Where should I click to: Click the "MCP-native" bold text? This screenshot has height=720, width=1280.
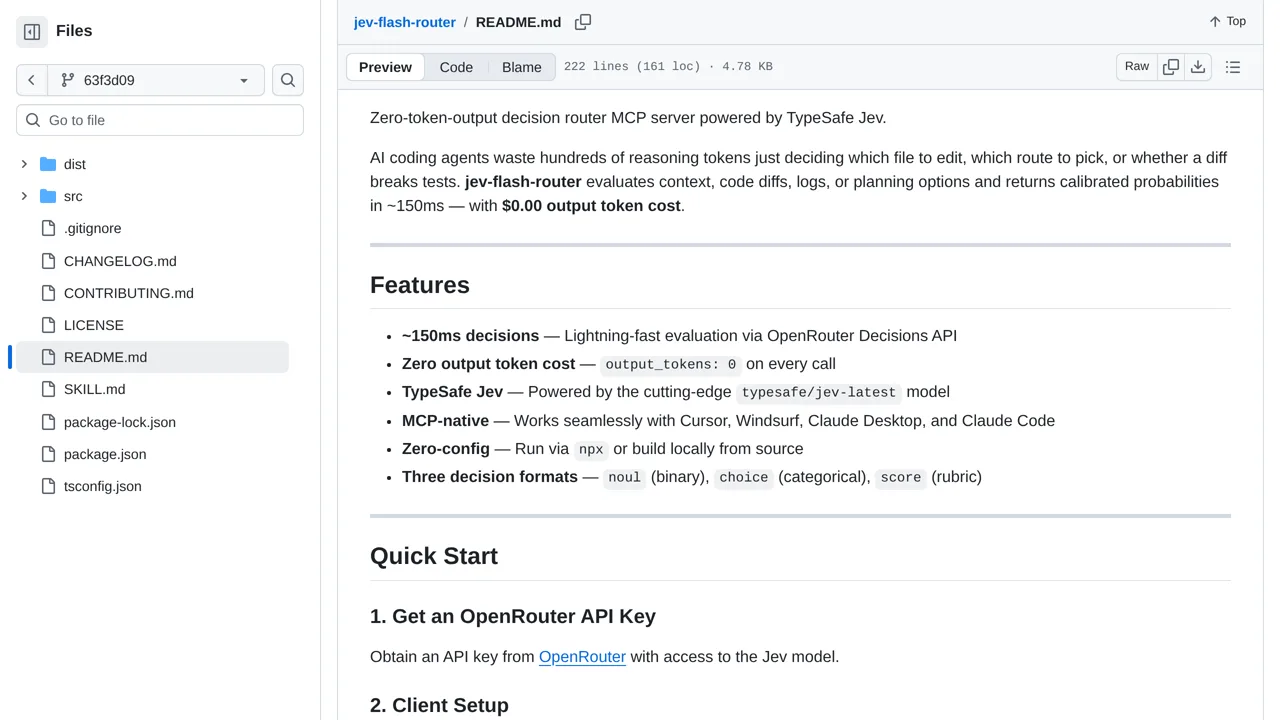point(445,421)
